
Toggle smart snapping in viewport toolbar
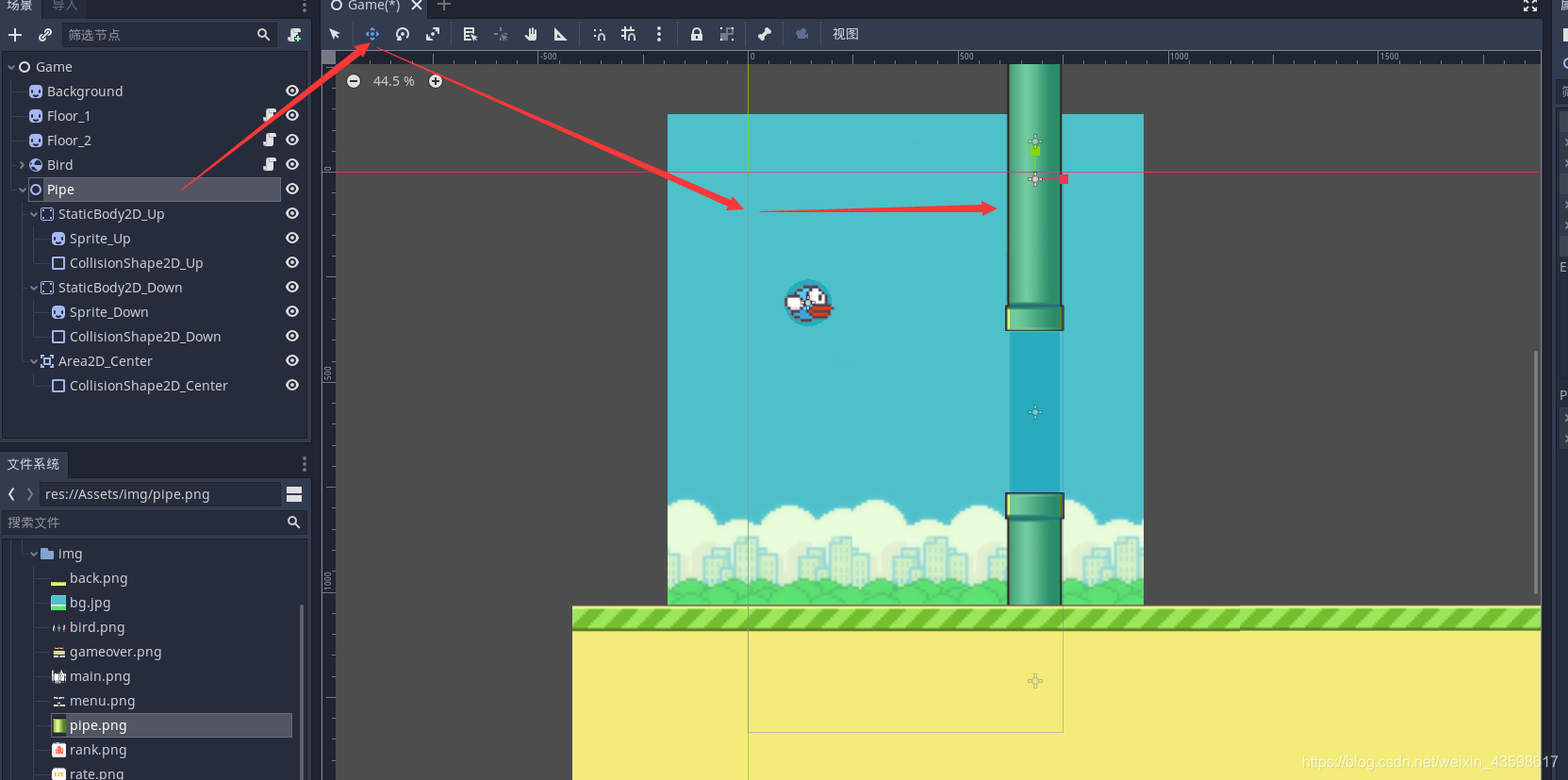599,34
